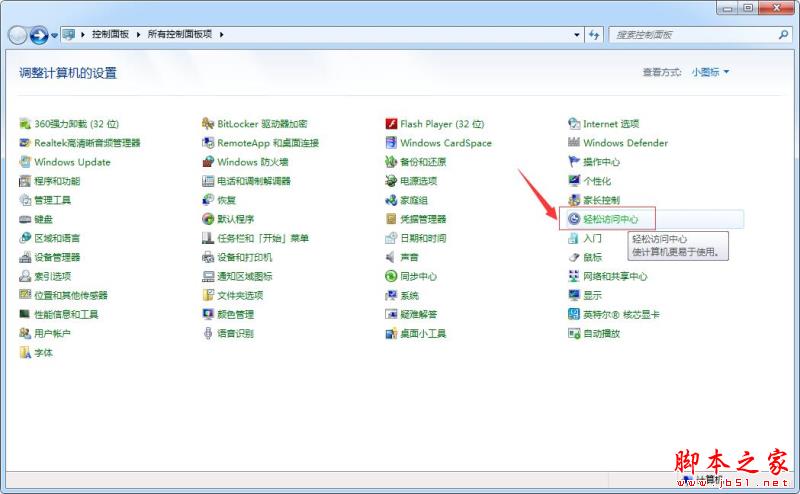The image size is (800, 494).
Task: Open 桌面小工具 link
Action: click(x=423, y=334)
